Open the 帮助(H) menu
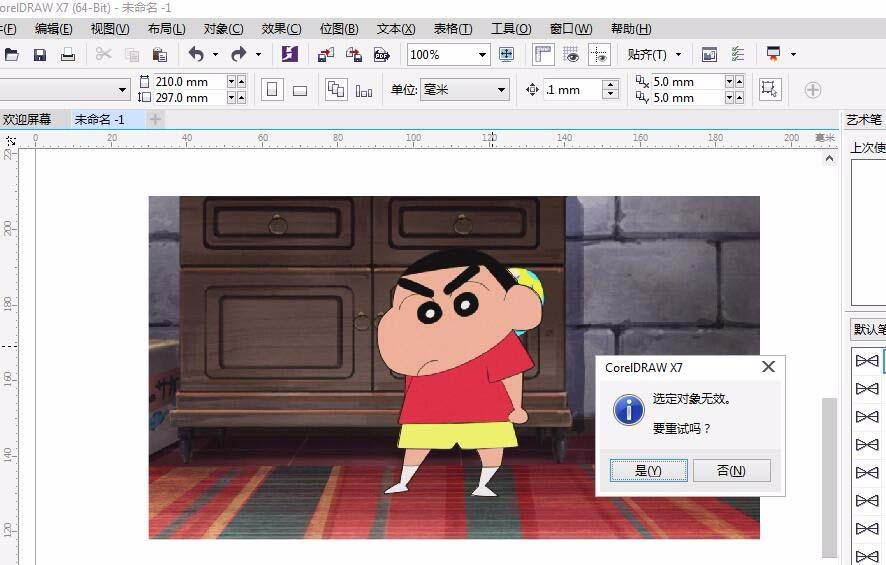The width and height of the screenshot is (886, 565). (631, 29)
